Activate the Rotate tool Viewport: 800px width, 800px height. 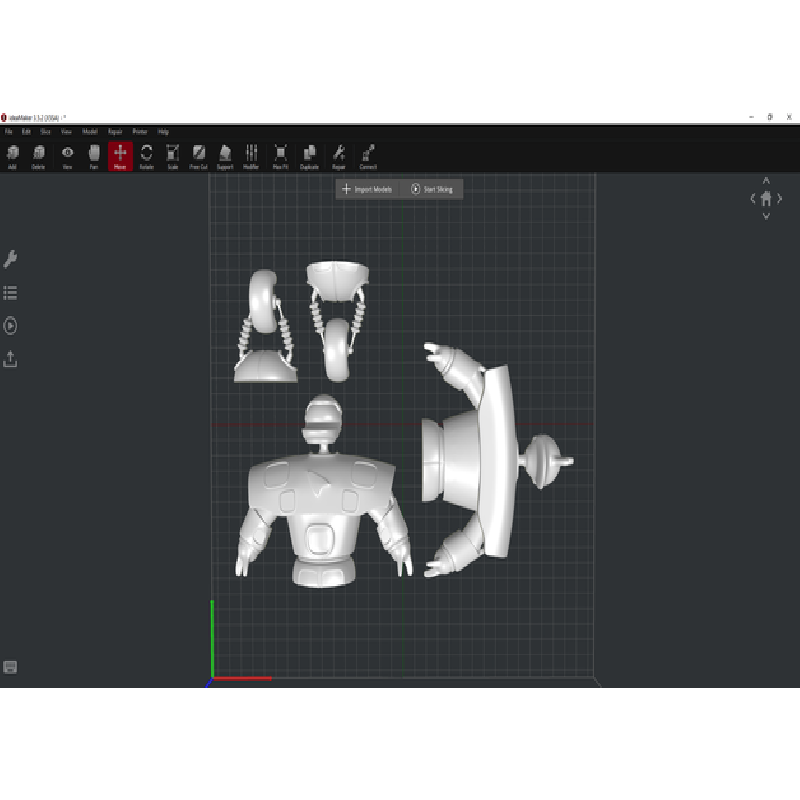tap(146, 155)
